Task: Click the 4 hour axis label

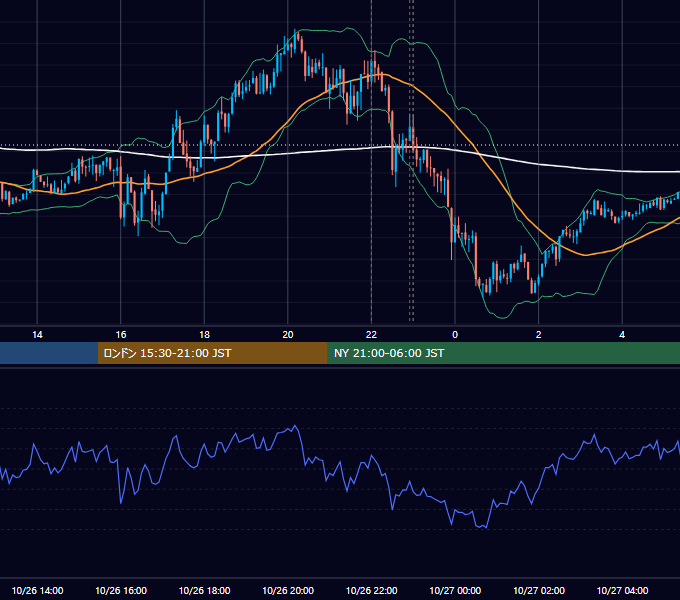Action: point(622,335)
